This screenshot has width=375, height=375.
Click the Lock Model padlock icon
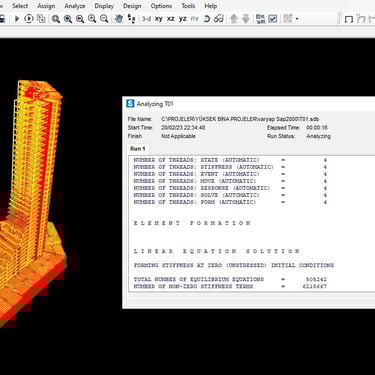point(2,19)
